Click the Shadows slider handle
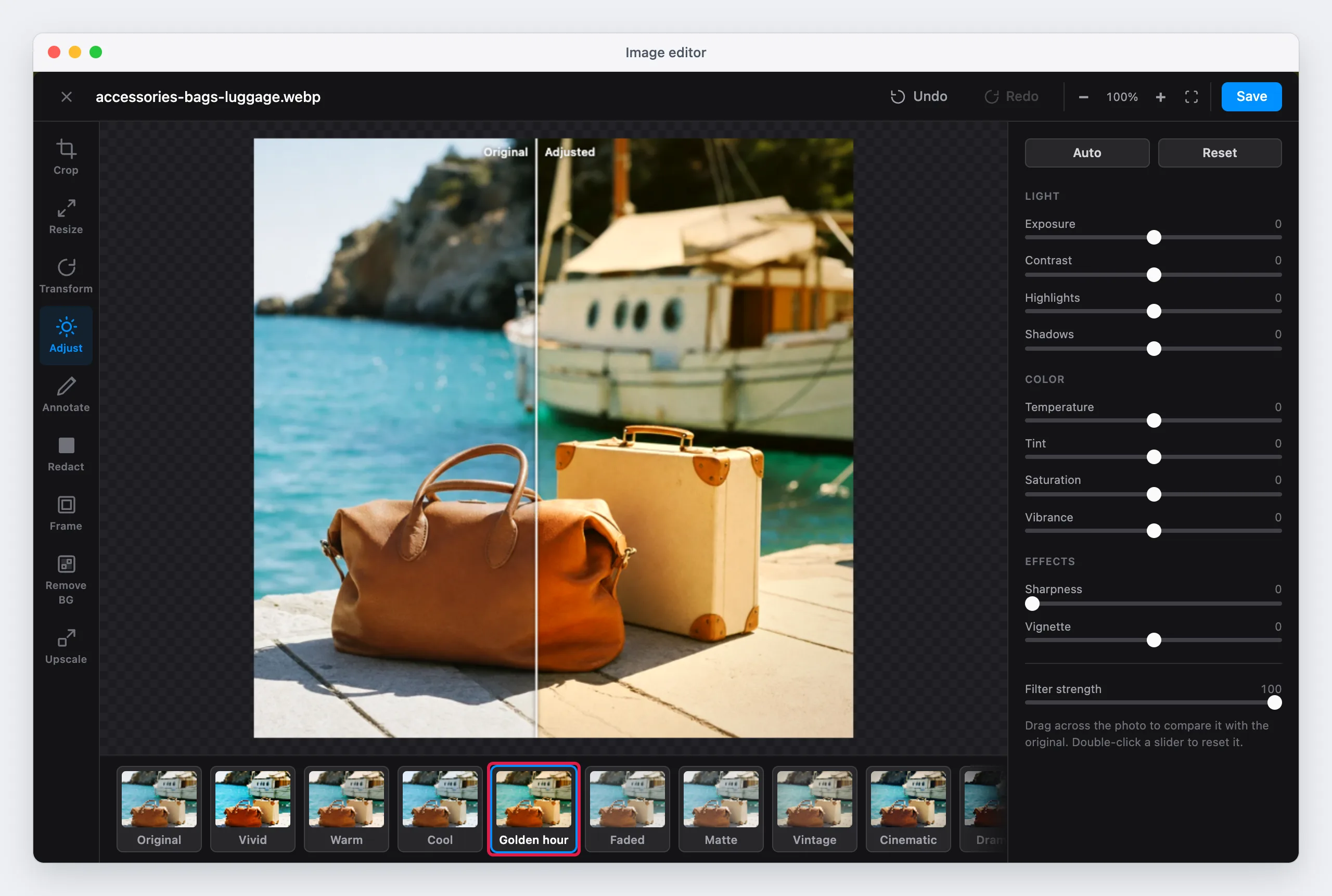The height and width of the screenshot is (896, 1332). point(1153,349)
